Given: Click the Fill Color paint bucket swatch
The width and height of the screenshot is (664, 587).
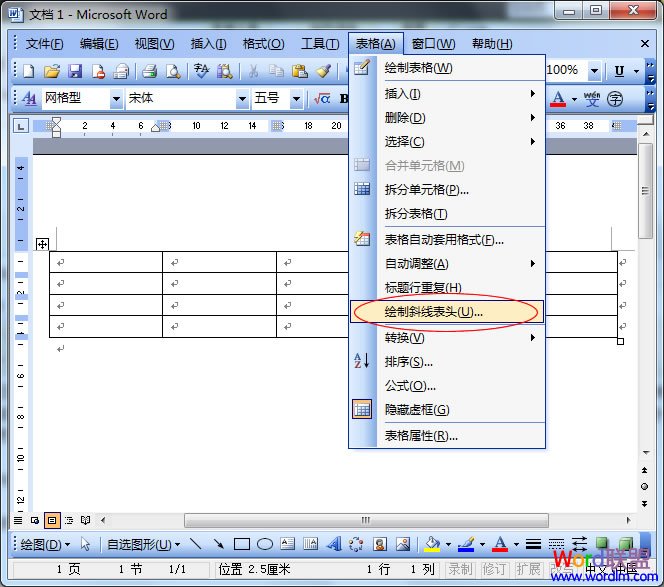Looking at the screenshot, I should (432, 544).
